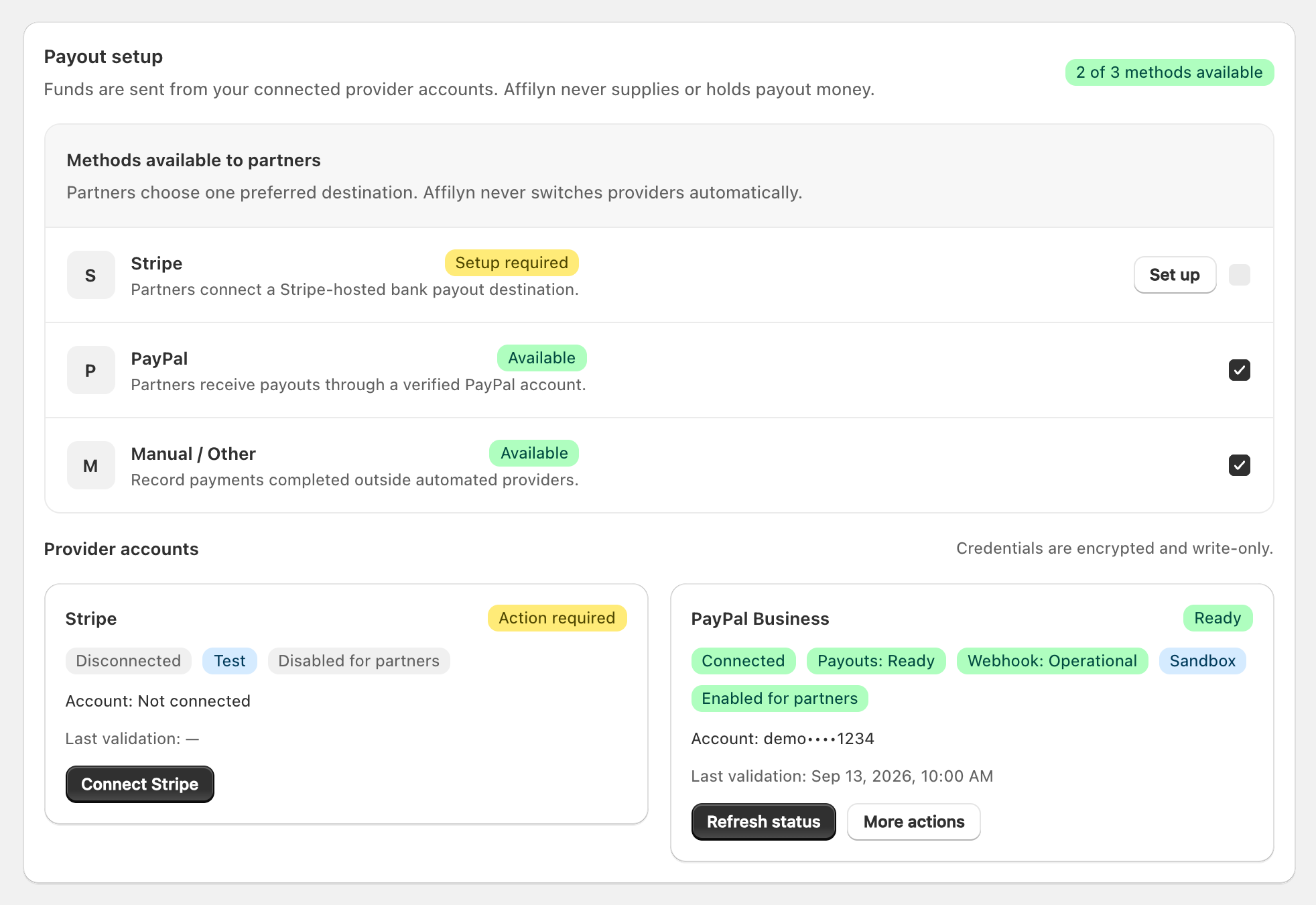Click the Set up button for Stripe

pos(1175,275)
